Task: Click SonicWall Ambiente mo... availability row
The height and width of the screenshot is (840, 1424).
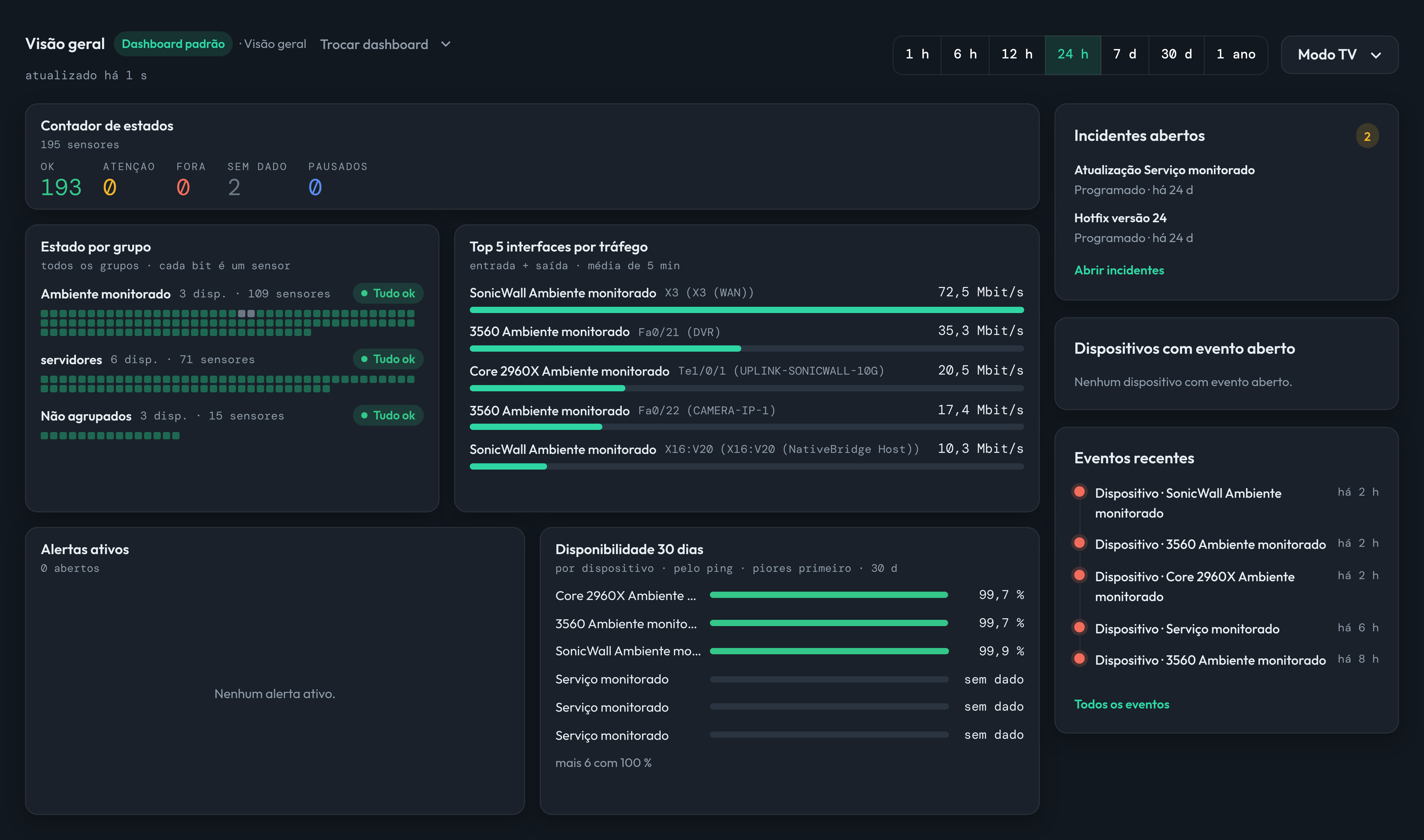Action: [x=789, y=651]
